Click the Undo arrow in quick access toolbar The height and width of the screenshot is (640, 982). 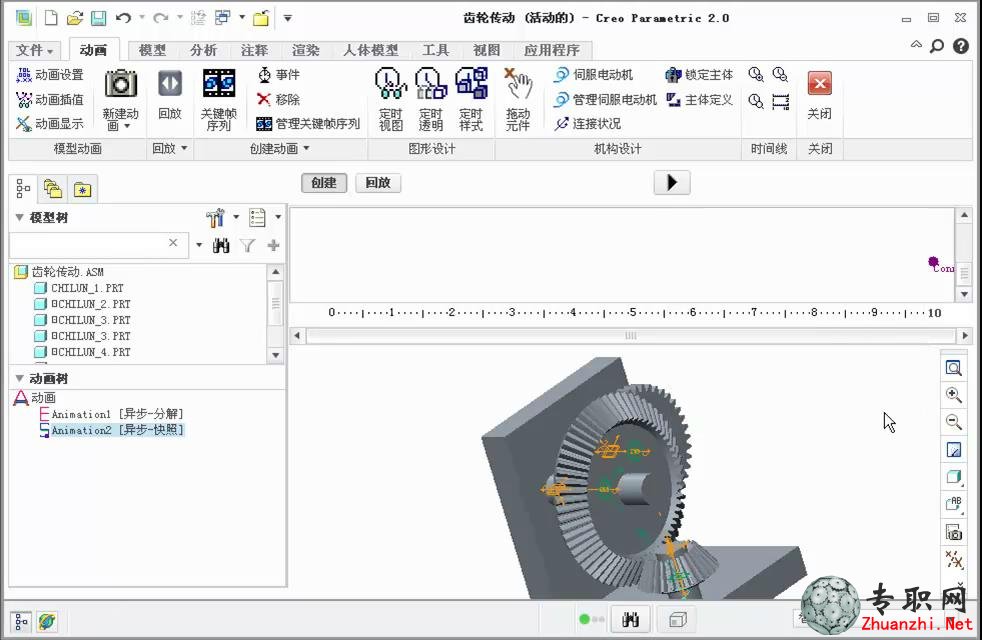[x=123, y=18]
